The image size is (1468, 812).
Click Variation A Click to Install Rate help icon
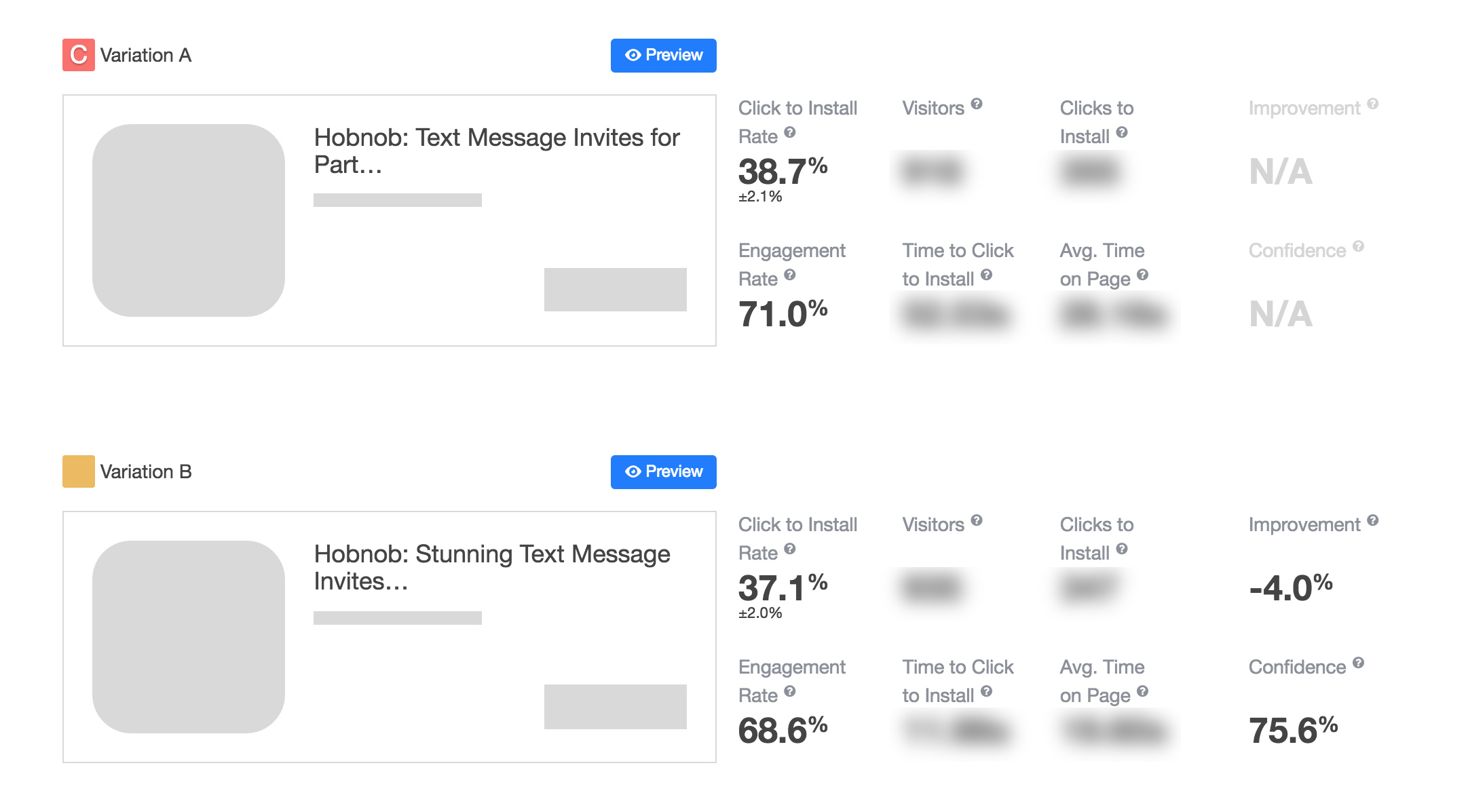[789, 132]
